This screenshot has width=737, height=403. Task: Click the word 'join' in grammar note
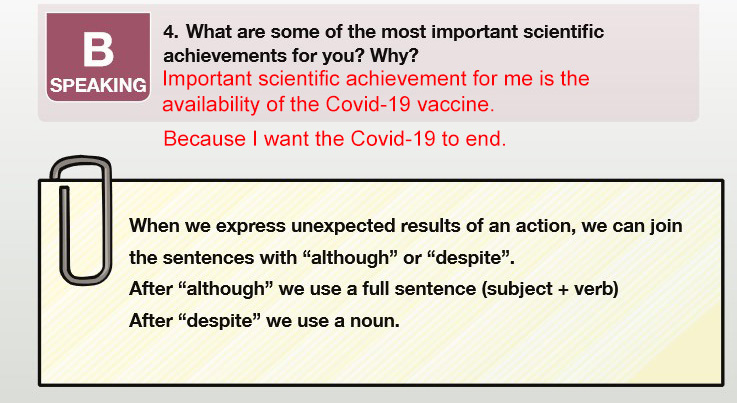666,226
